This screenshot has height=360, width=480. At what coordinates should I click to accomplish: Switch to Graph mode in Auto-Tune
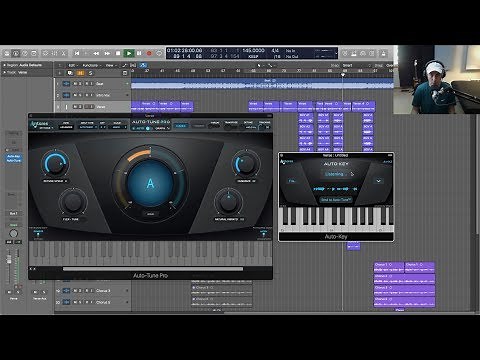(x=162, y=128)
